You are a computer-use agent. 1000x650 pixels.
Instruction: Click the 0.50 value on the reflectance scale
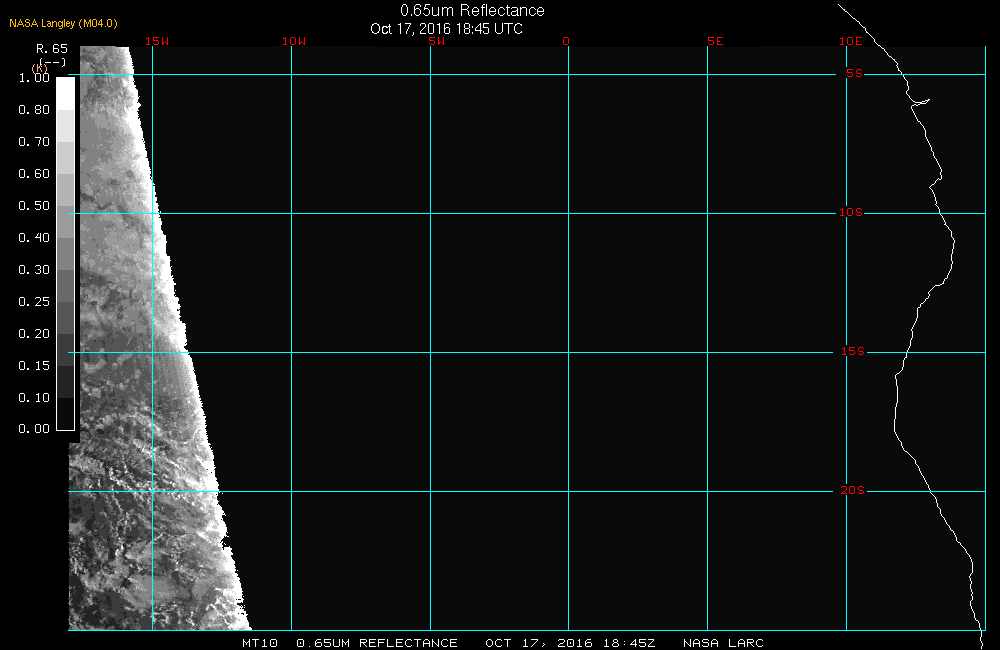coord(34,206)
